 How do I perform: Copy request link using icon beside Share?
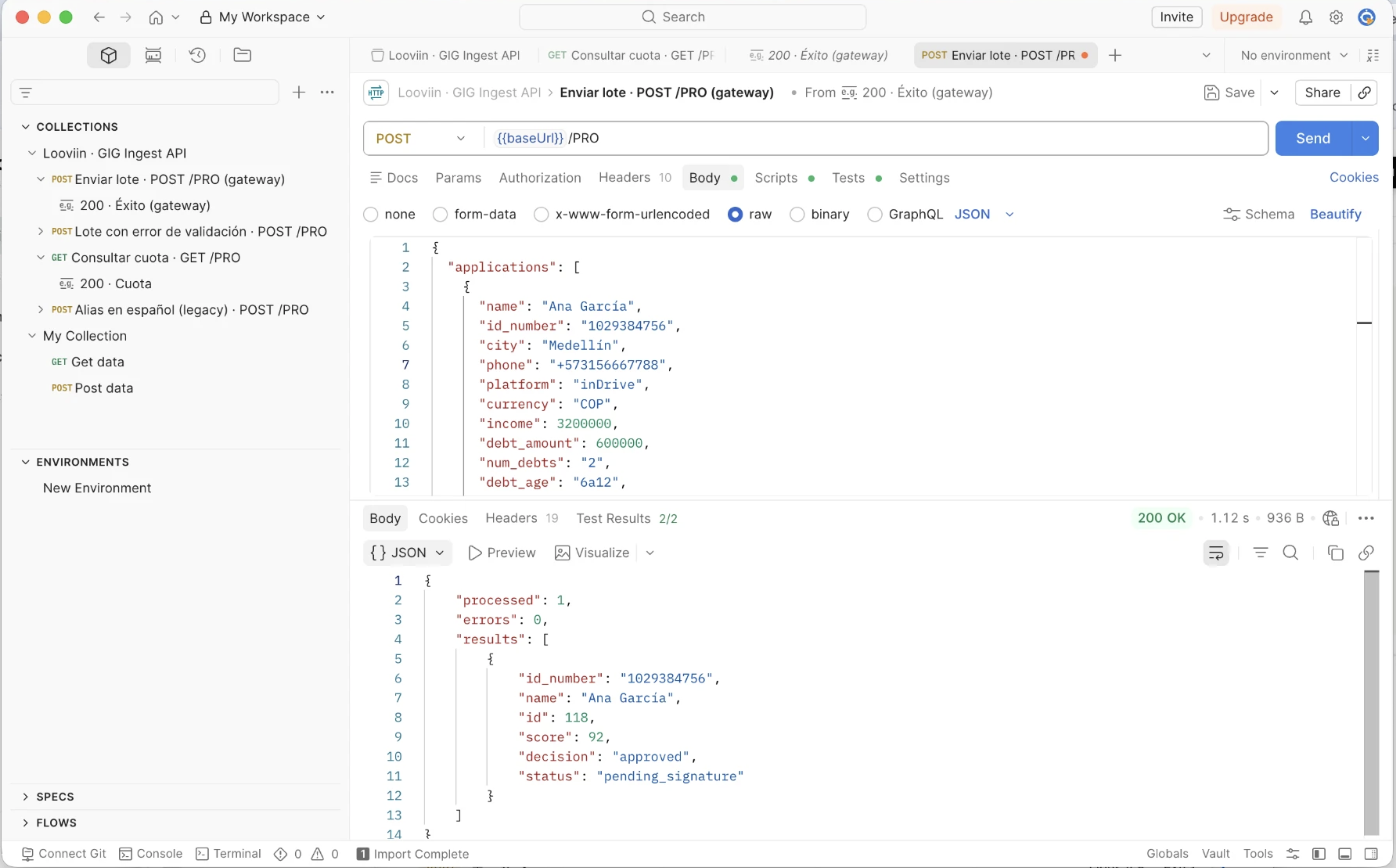point(1364,92)
